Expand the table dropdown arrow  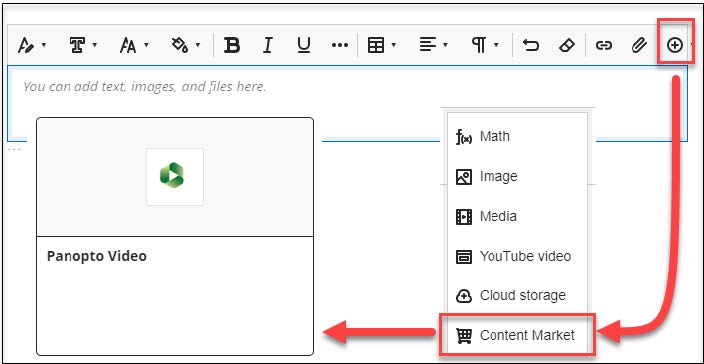pyautogui.click(x=394, y=45)
